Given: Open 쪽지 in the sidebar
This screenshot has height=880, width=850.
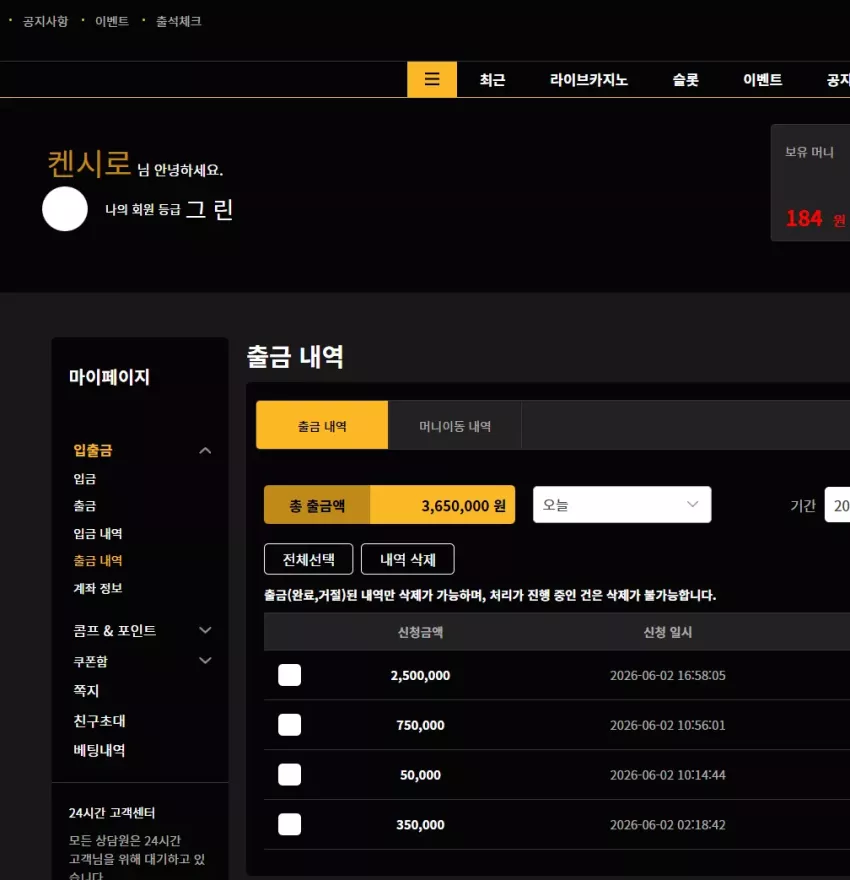Looking at the screenshot, I should coord(86,690).
